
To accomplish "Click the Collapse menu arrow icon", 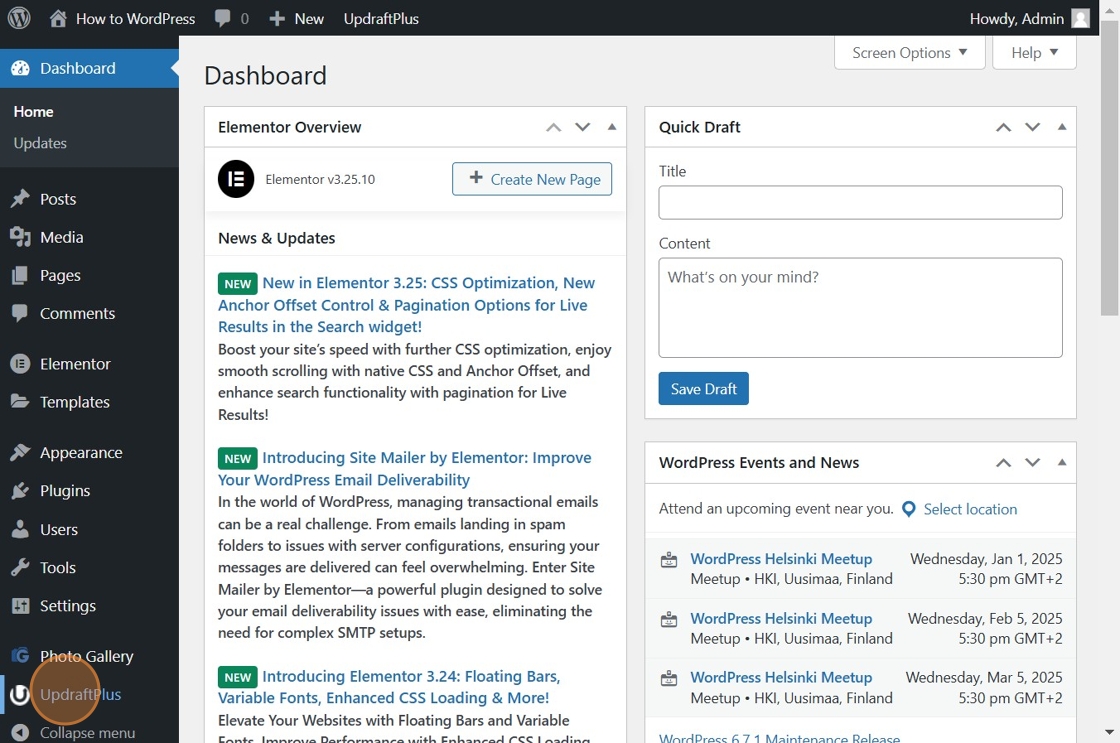I will (20, 733).
